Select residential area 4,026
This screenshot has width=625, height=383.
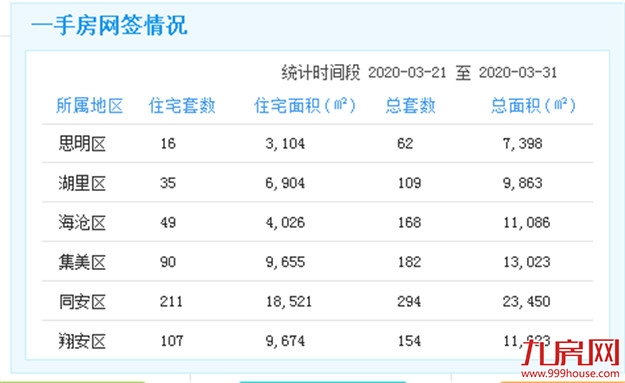285,223
